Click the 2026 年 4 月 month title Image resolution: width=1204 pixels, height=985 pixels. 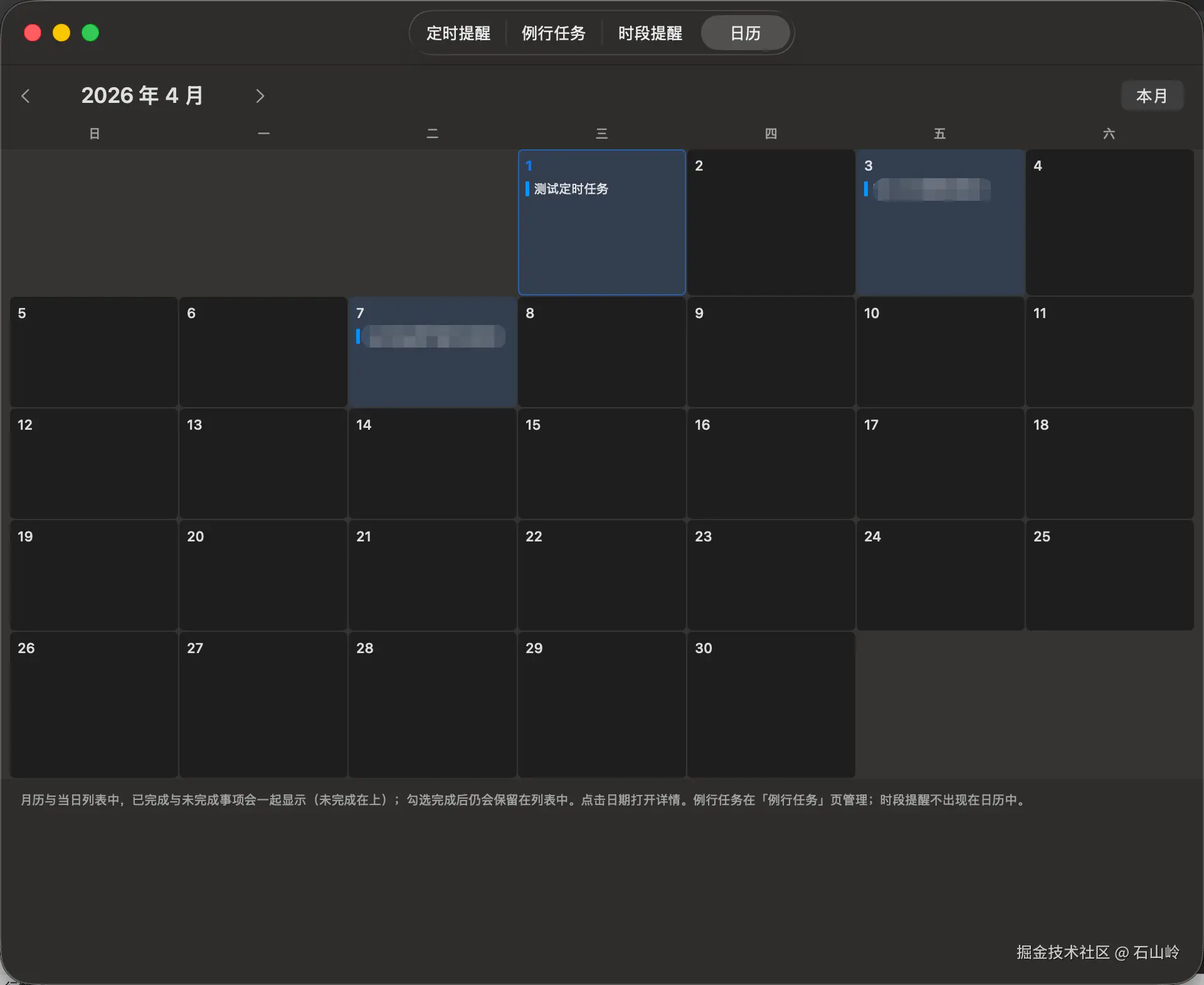point(142,96)
